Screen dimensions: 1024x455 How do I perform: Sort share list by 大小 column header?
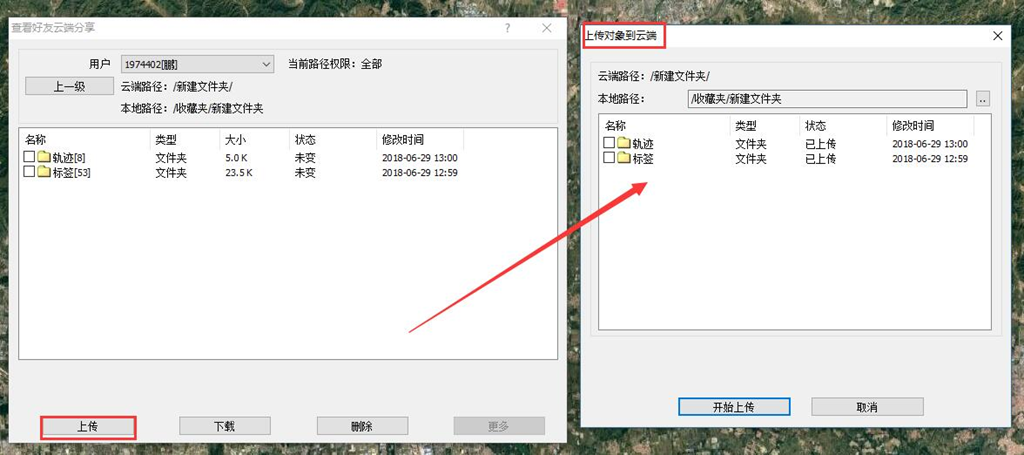click(x=236, y=139)
